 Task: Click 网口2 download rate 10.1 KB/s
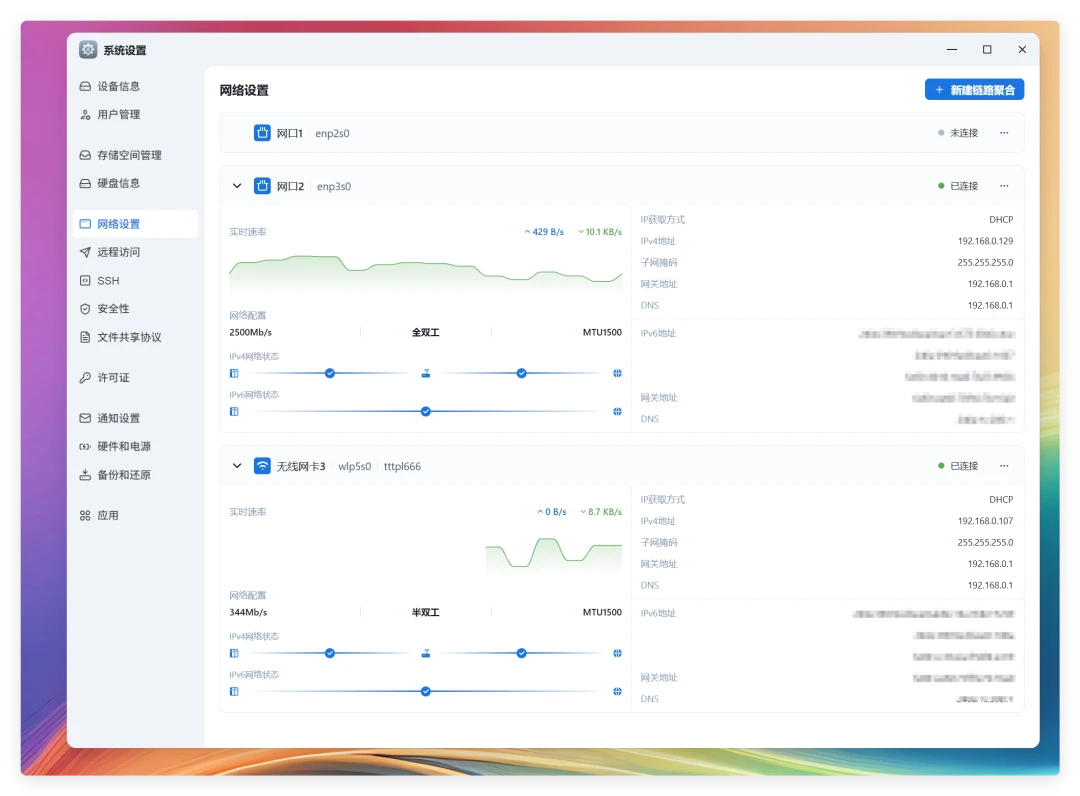(600, 232)
